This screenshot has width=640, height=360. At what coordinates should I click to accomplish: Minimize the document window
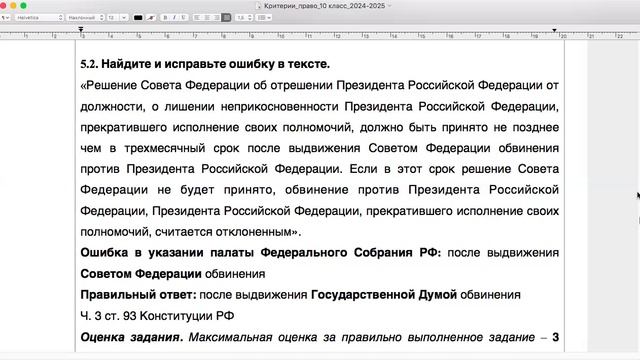[13, 6]
